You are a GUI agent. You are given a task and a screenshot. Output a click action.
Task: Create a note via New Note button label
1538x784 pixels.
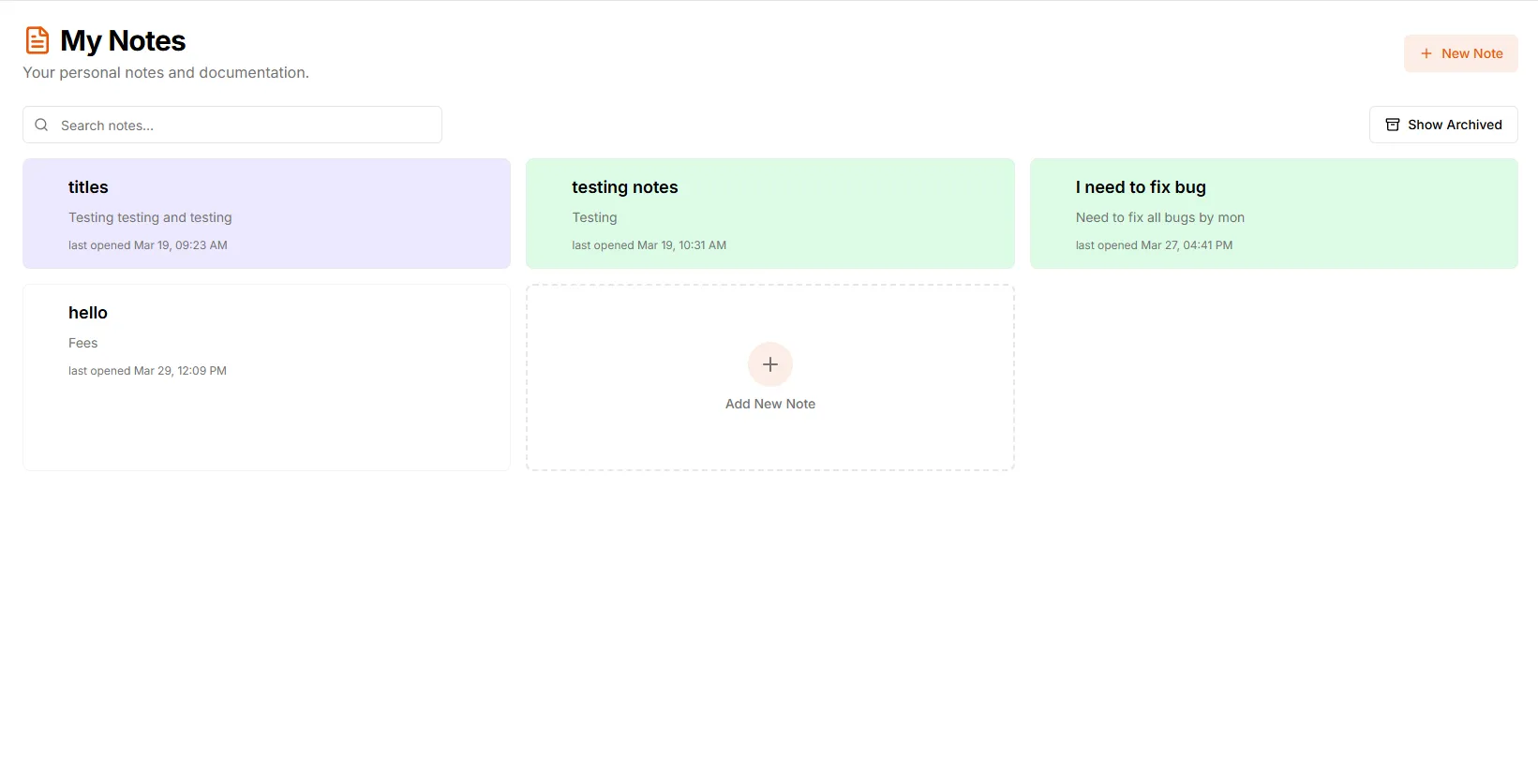point(1471,53)
